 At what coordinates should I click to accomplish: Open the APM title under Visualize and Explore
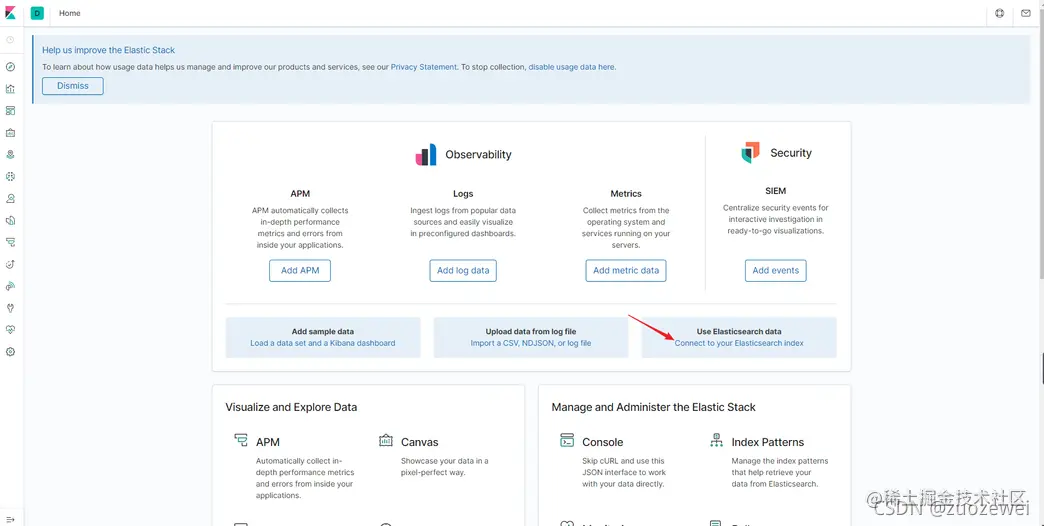tap(268, 442)
